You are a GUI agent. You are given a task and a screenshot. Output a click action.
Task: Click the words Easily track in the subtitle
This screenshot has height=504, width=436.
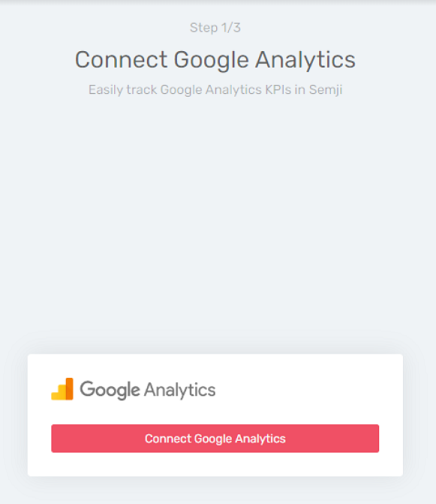122,90
